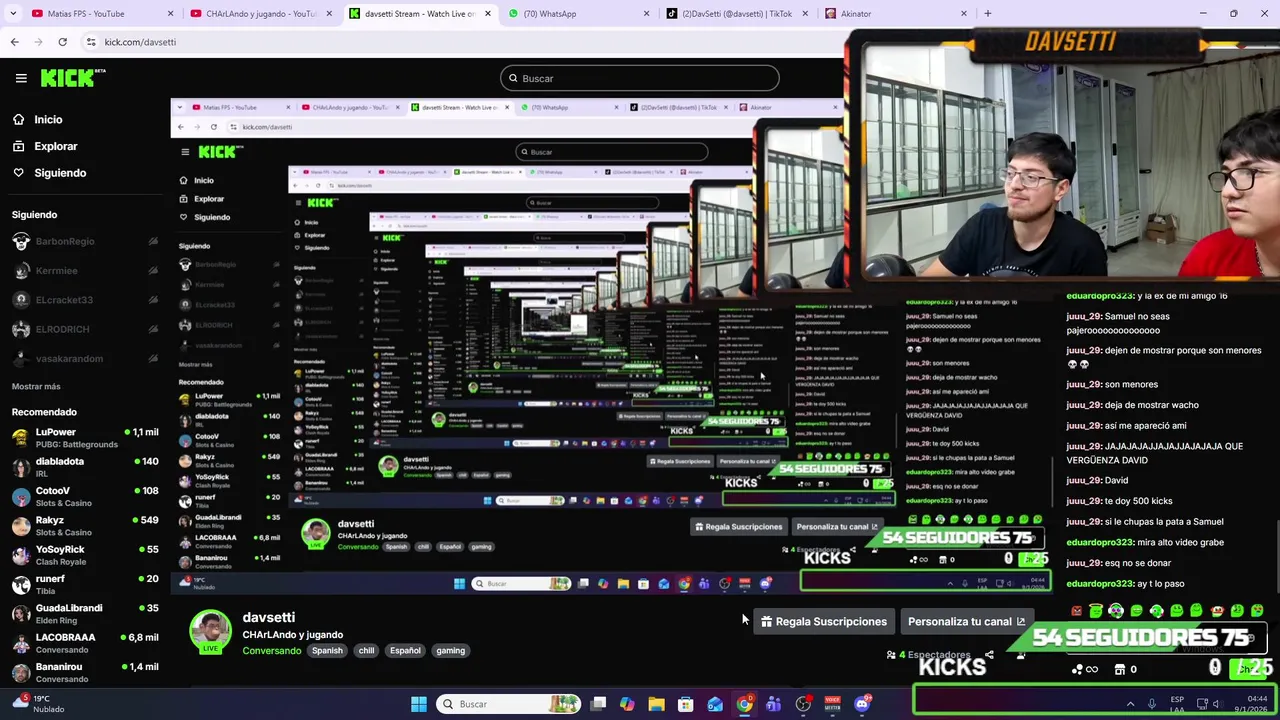The image size is (1280, 720).
Task: Open the weather widget showing 19°C
Action: tap(38, 704)
